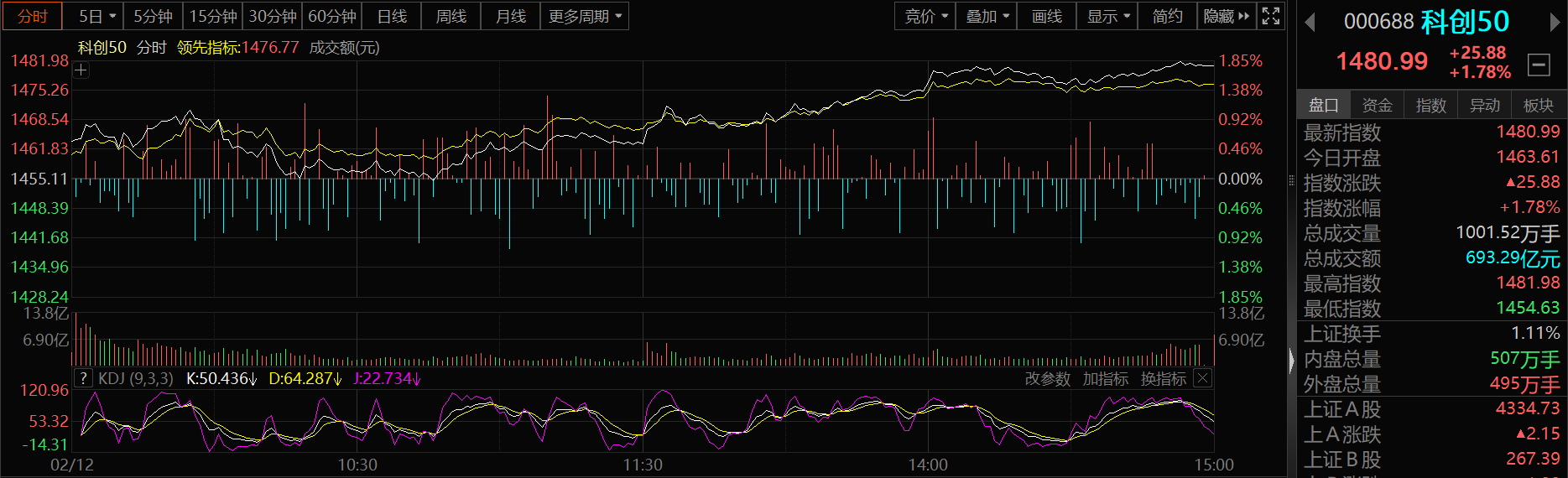The image size is (1568, 478).
Task: Toggle the 简约 simple view mode
Action: pos(1167,16)
